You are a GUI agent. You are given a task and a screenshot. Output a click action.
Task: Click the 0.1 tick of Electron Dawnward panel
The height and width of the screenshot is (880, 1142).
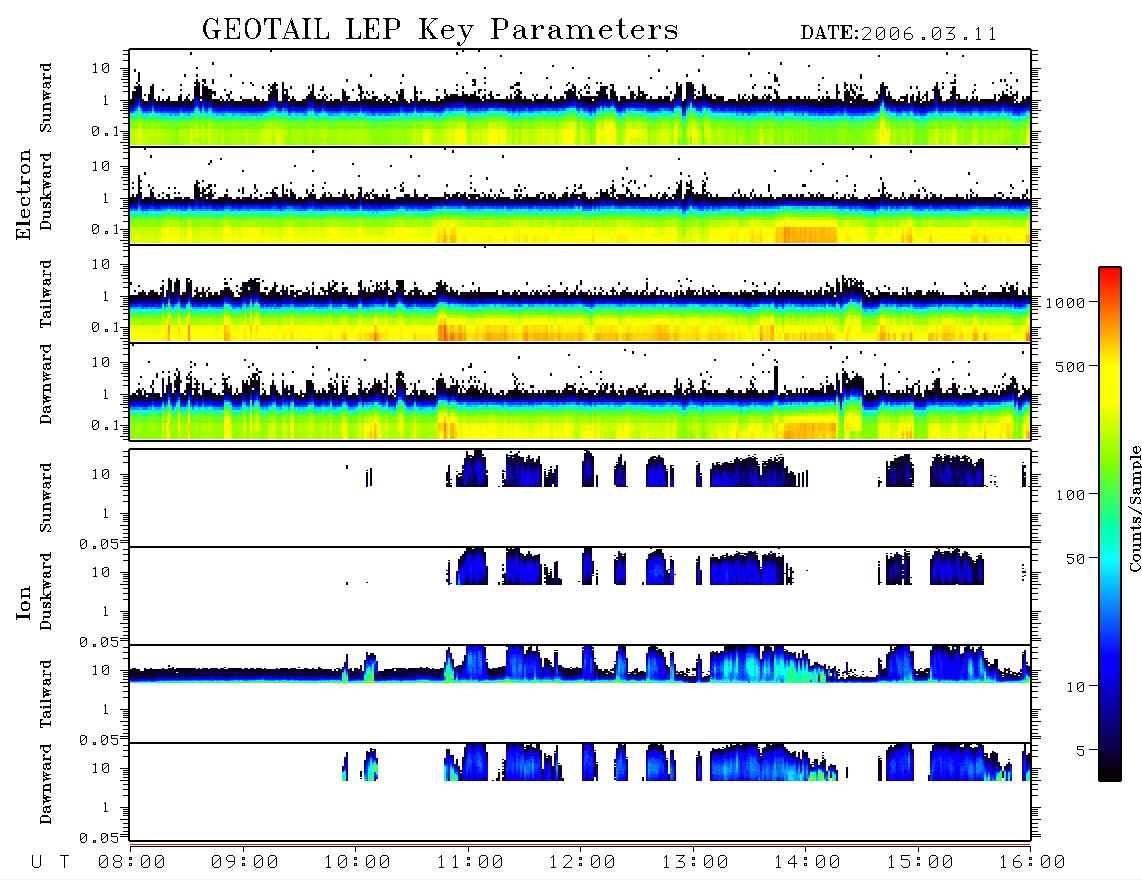pos(105,425)
